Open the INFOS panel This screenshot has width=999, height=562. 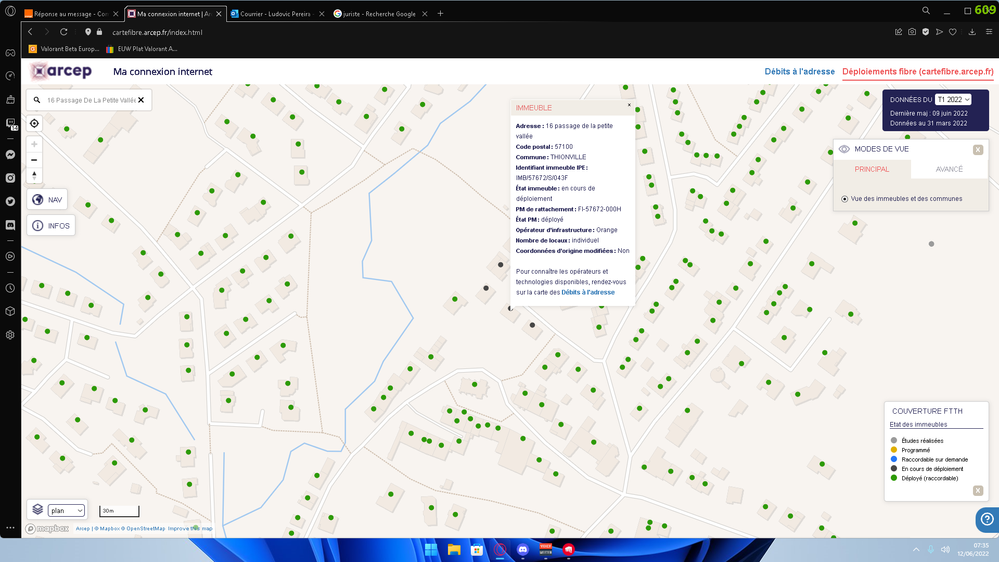click(x=51, y=226)
